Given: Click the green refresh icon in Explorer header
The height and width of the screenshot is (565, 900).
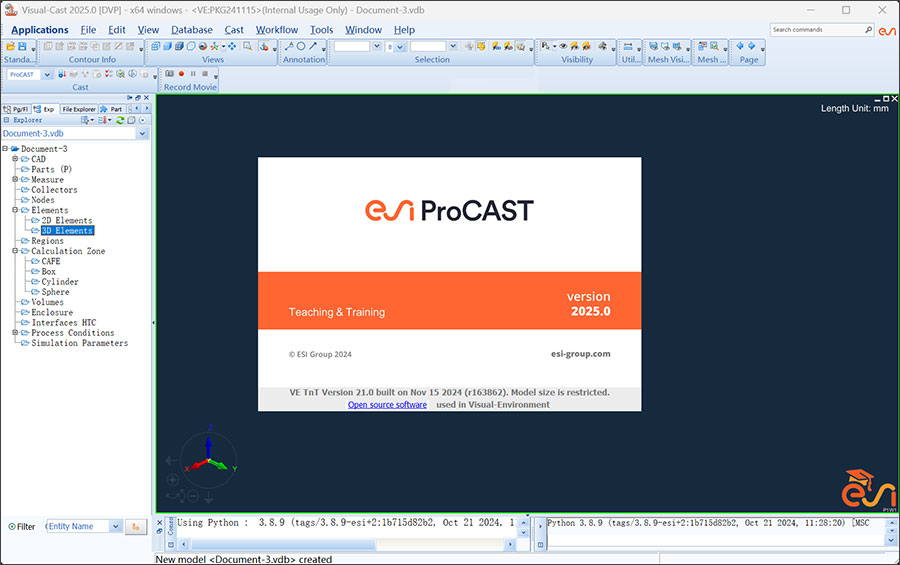Looking at the screenshot, I should click(x=120, y=120).
